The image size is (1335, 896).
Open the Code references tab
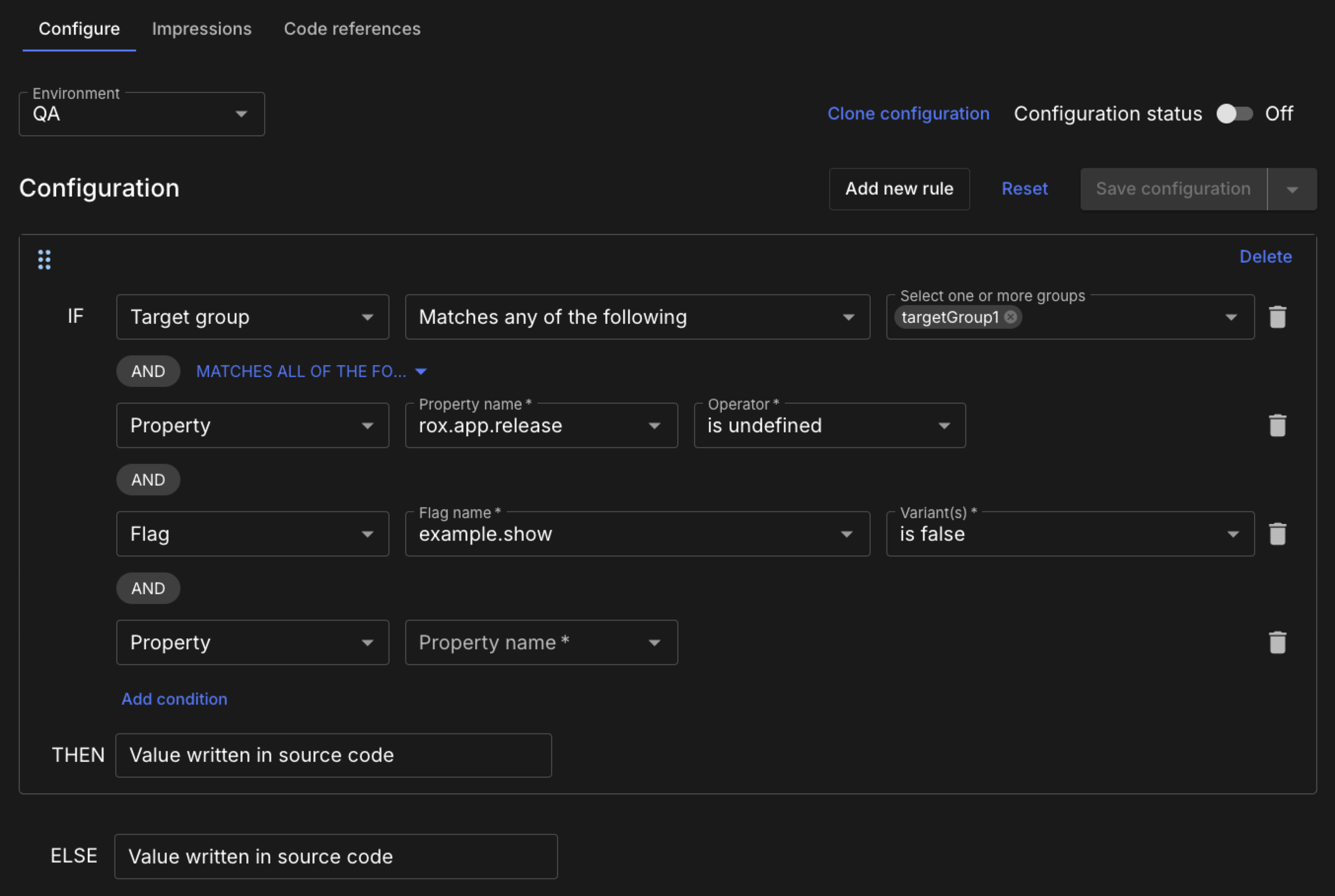[x=352, y=29]
